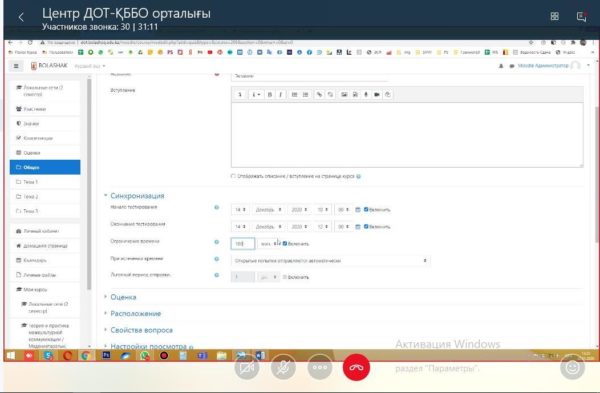Open the end-of-test calendar picker
This screenshot has width=600, height=393.
(x=358, y=227)
